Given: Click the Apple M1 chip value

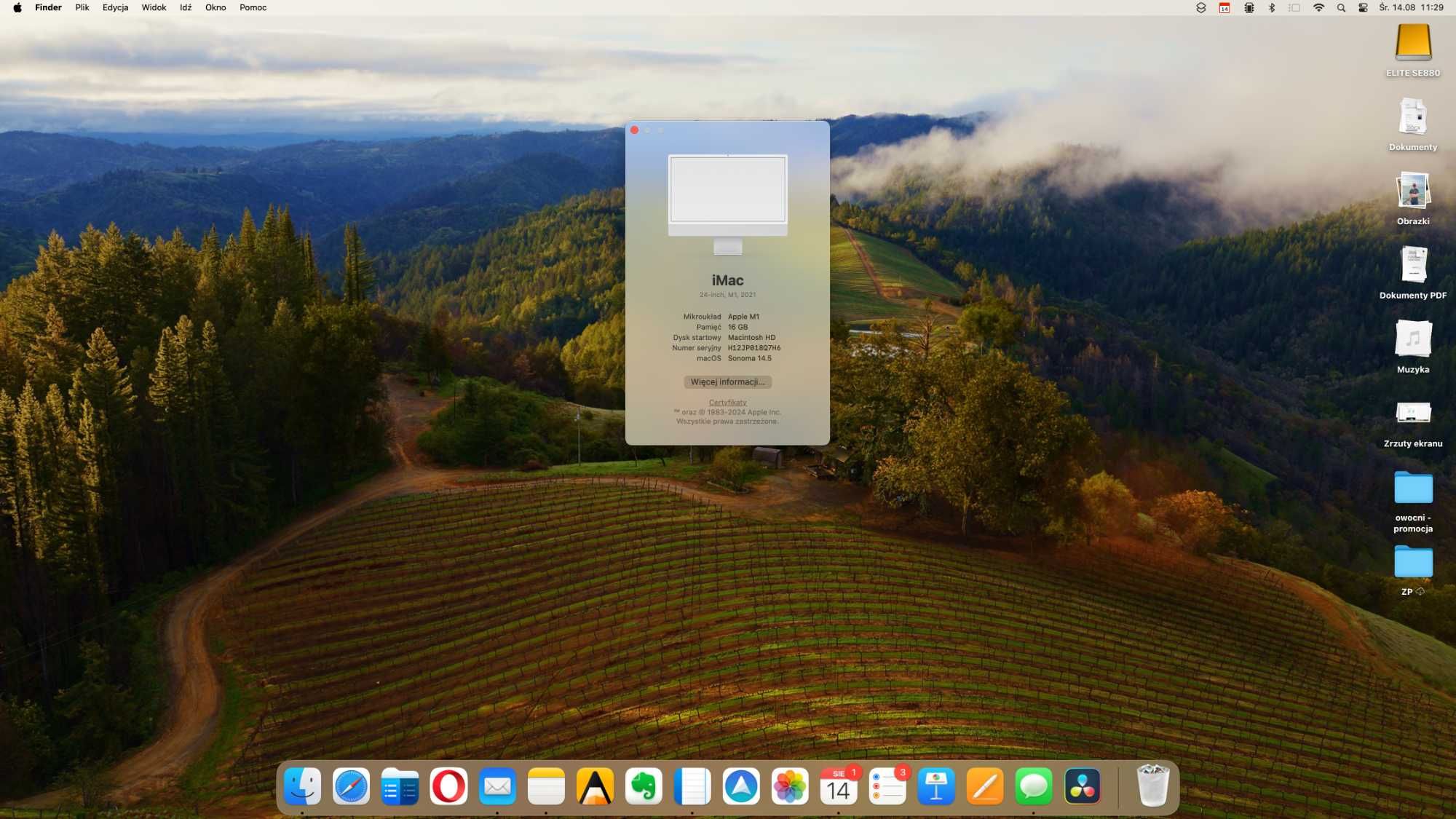Looking at the screenshot, I should (743, 317).
